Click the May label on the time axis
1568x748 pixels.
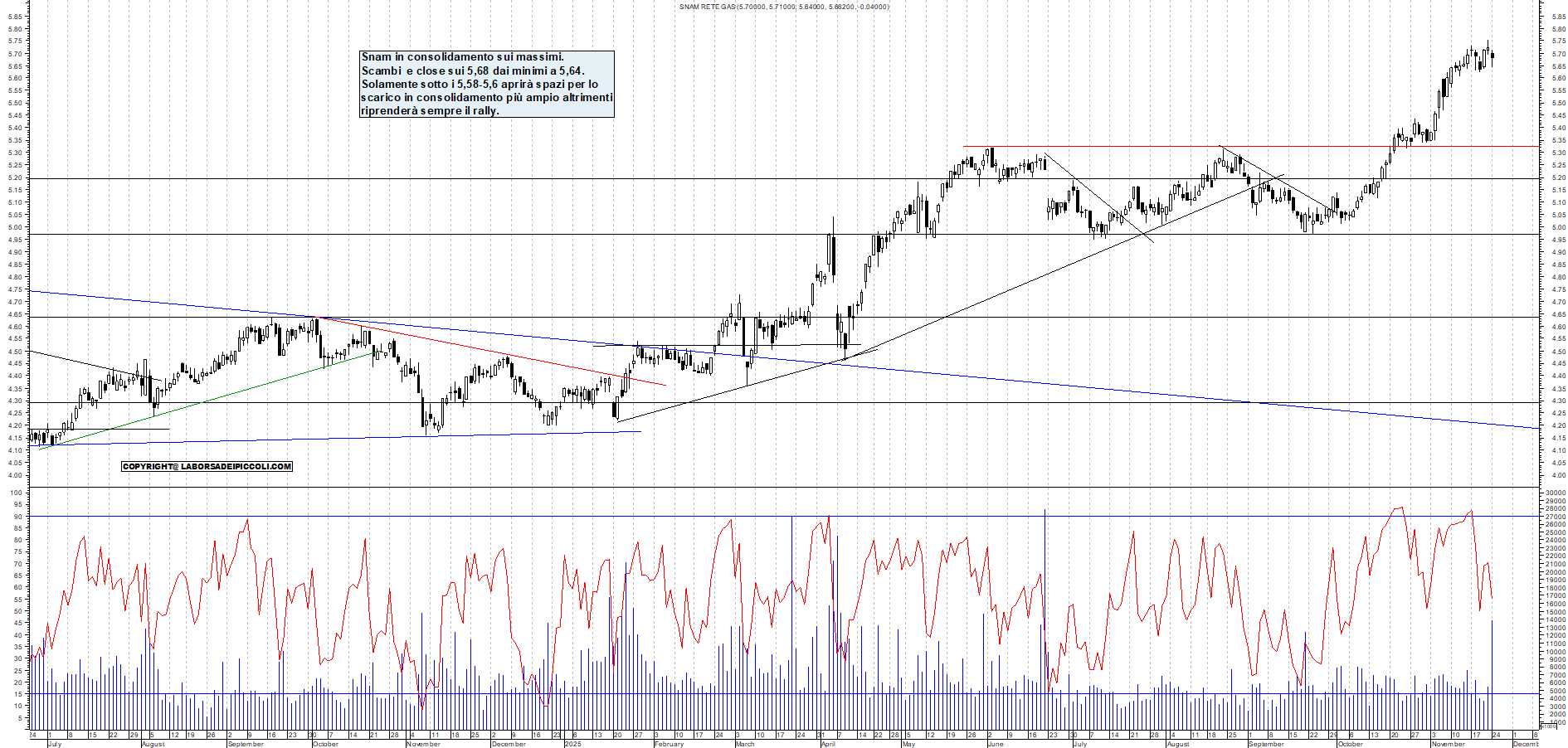908,744
